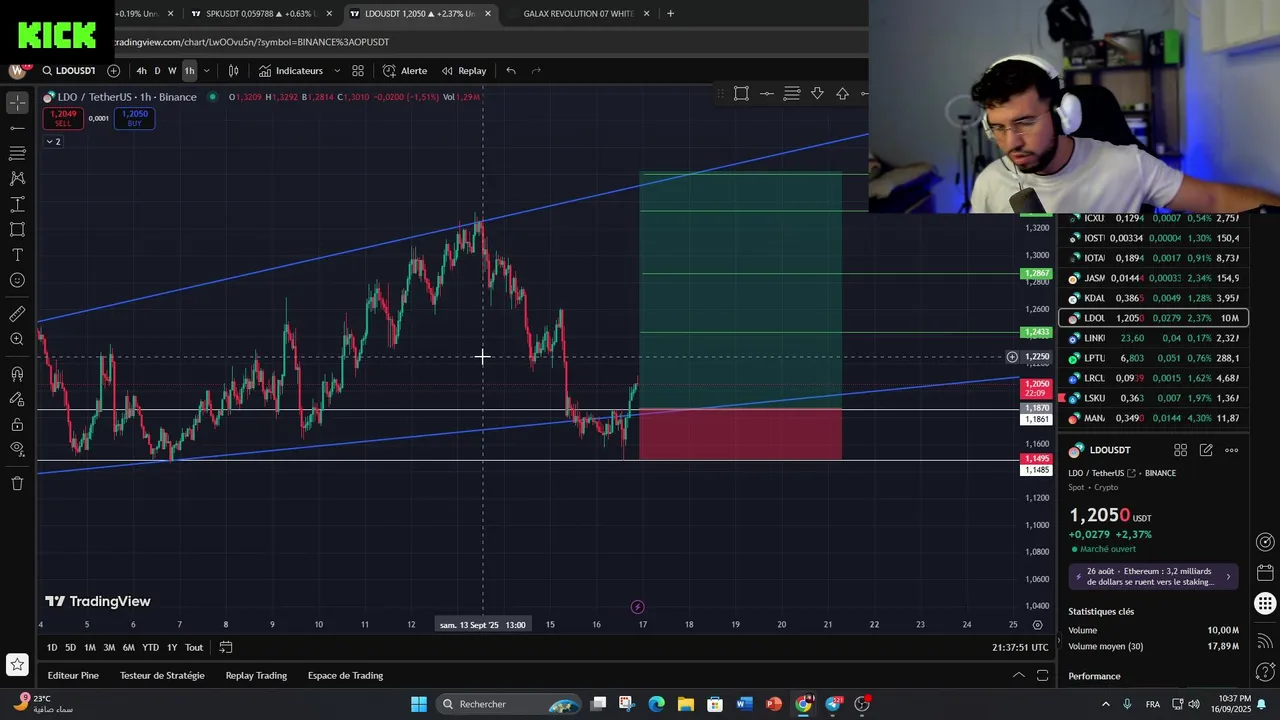The width and height of the screenshot is (1280, 720).
Task: Click the edit note icon beside LDOUSDT
Action: (1206, 451)
